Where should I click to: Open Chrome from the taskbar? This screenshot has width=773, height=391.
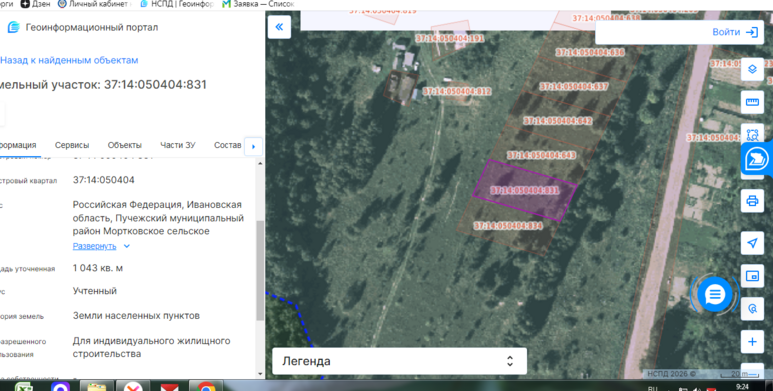(207, 386)
